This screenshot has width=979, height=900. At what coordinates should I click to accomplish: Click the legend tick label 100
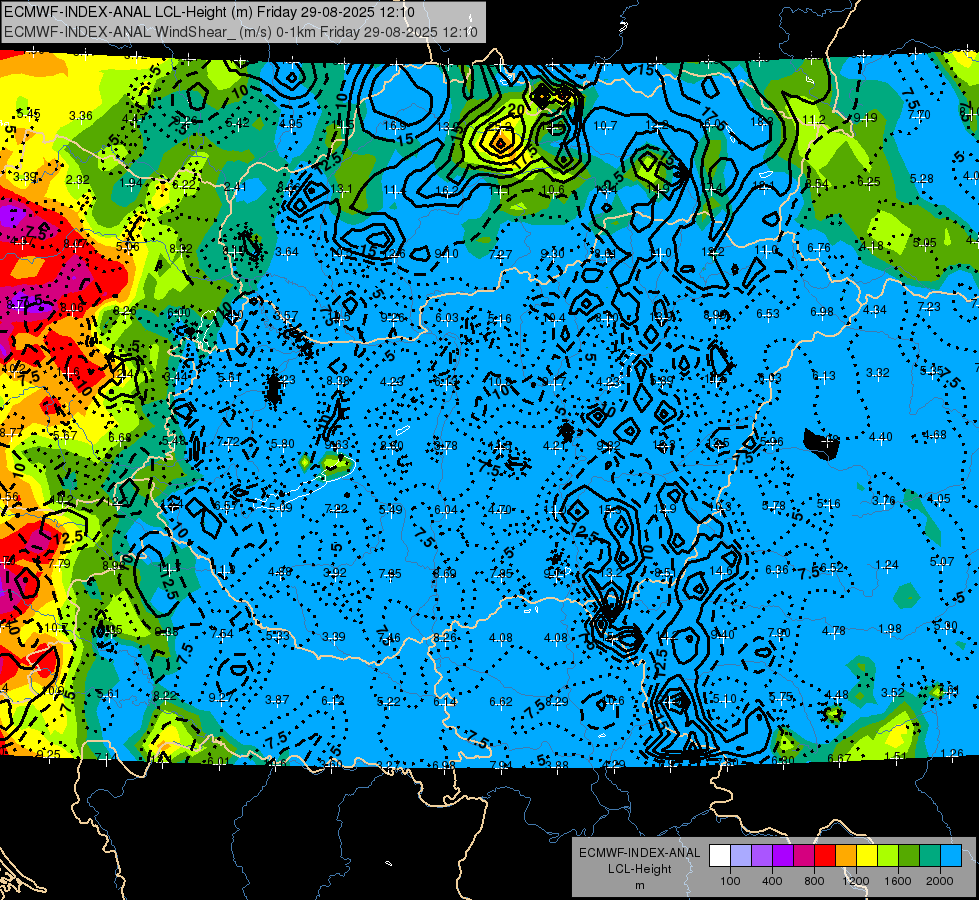pyautogui.click(x=730, y=881)
